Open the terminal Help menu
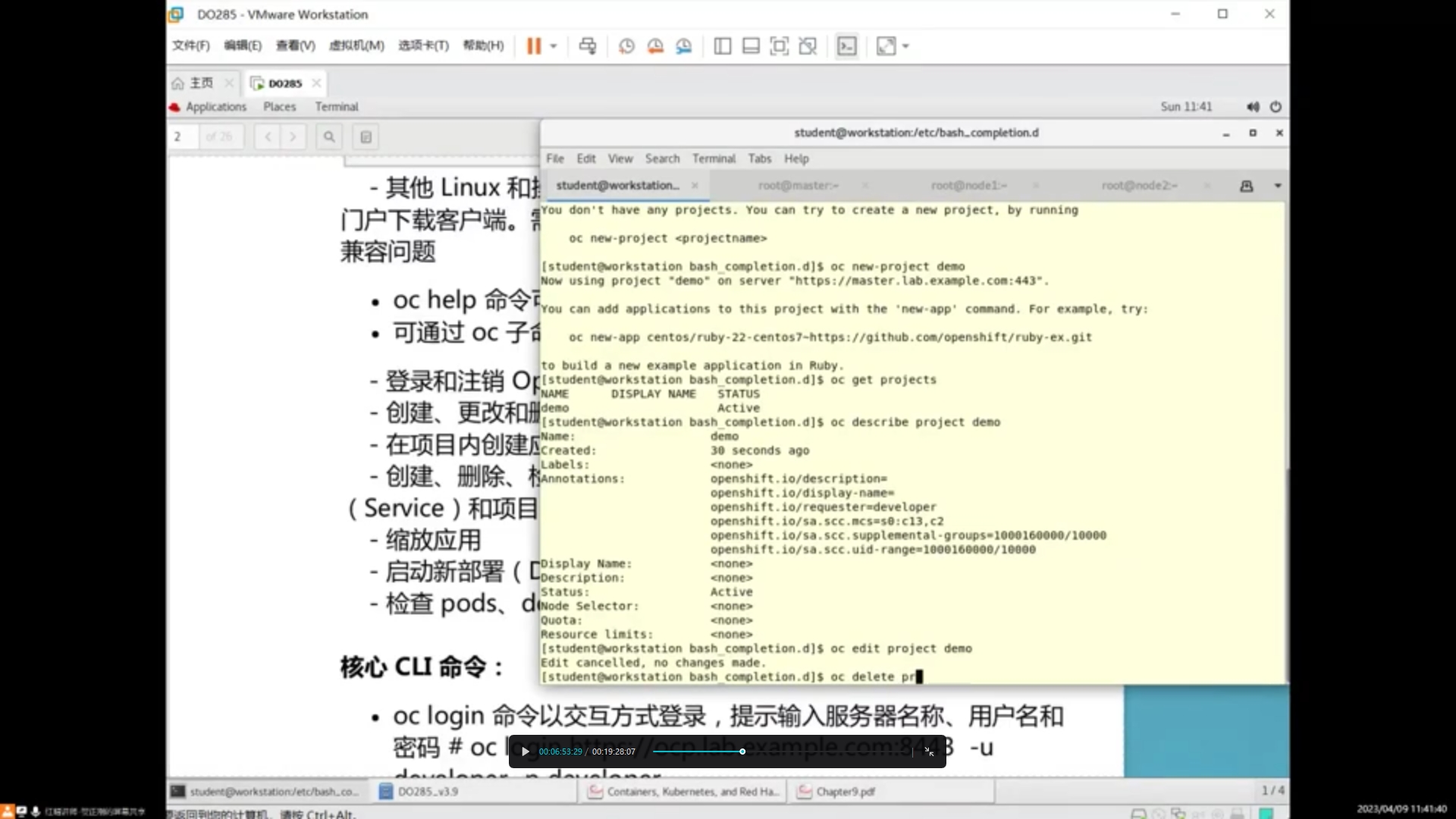The image size is (1456, 819). (x=796, y=158)
